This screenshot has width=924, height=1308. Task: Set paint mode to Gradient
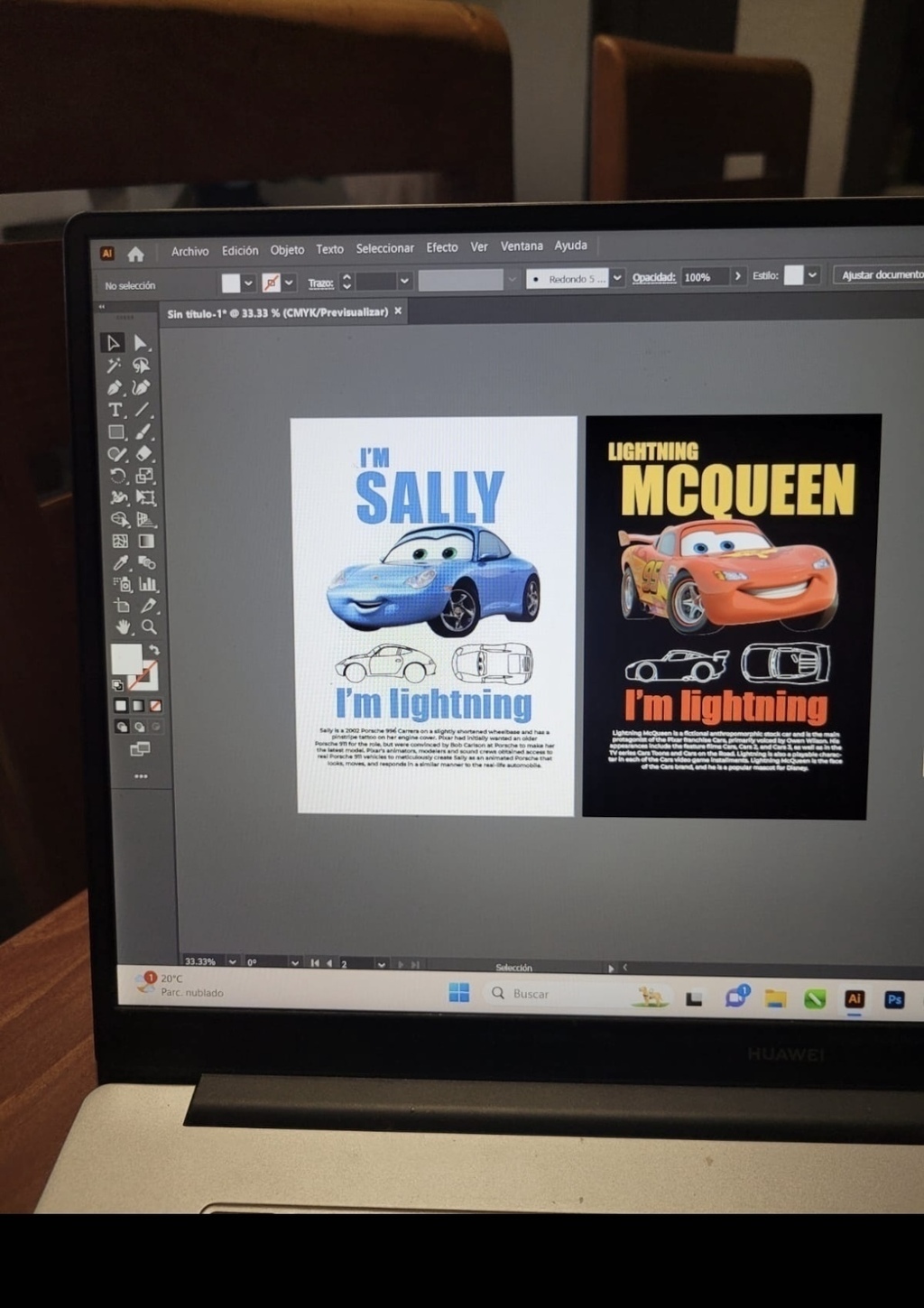point(138,706)
